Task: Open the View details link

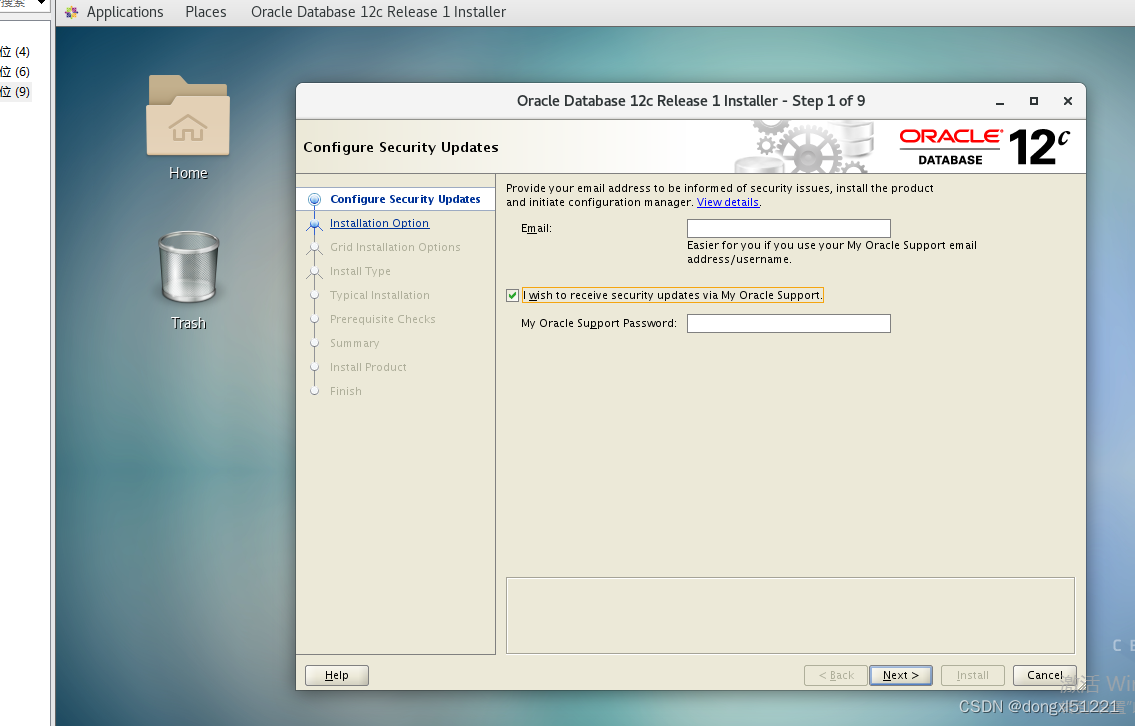Action: pos(727,202)
